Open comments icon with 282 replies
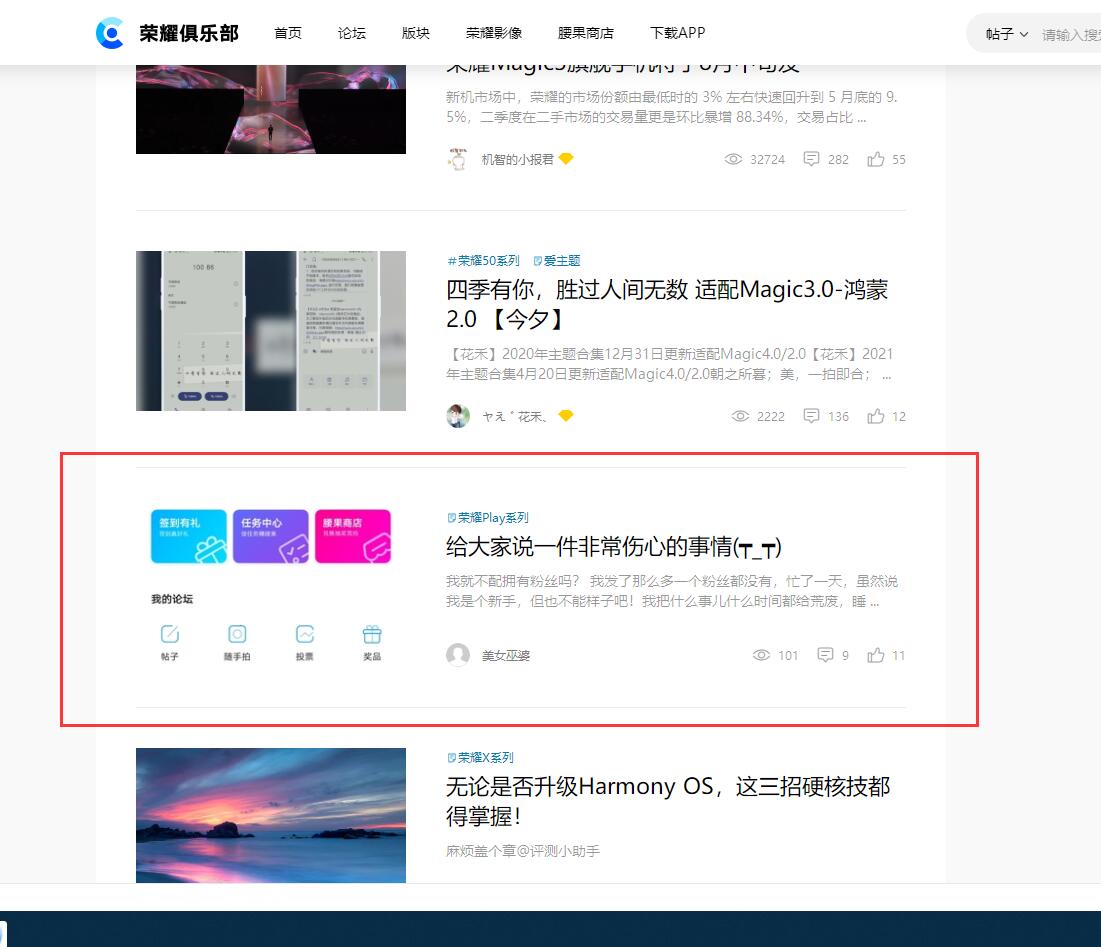This screenshot has width=1101, height=947. (811, 159)
